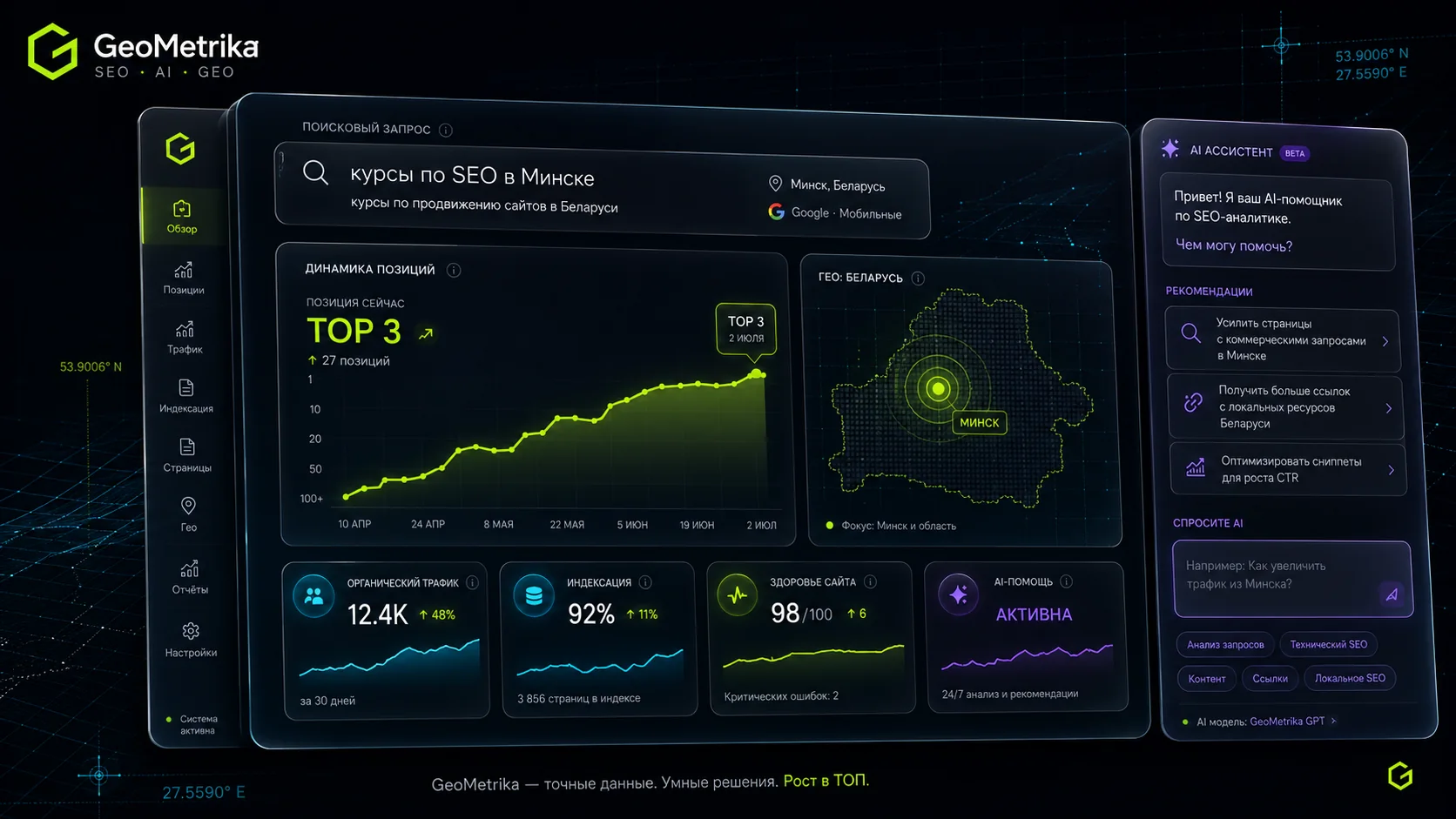Click Критических ошибок: 2 text

click(781, 696)
